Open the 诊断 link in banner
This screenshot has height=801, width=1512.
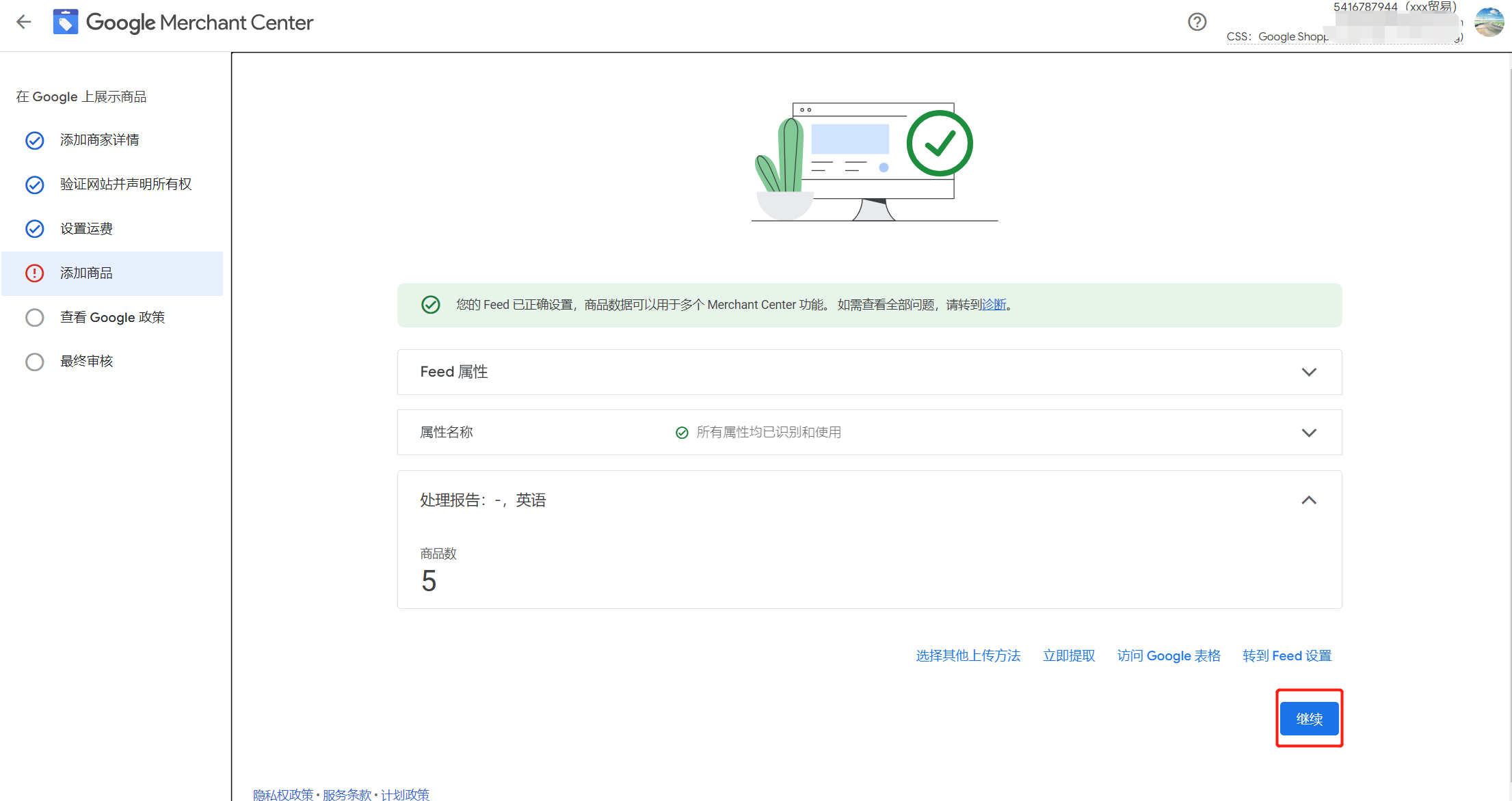click(x=994, y=305)
